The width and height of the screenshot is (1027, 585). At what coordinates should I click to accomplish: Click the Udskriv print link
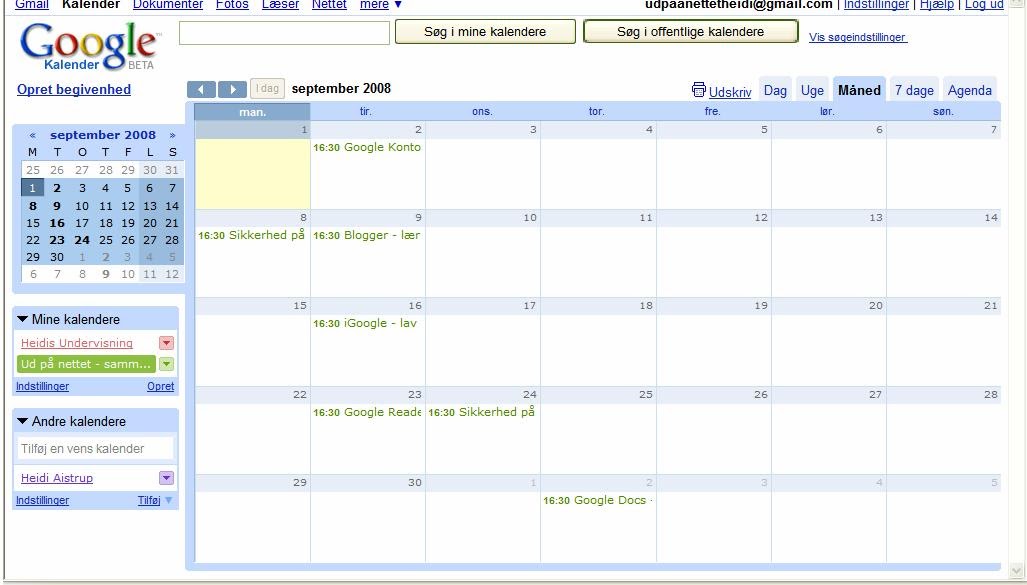(x=730, y=92)
